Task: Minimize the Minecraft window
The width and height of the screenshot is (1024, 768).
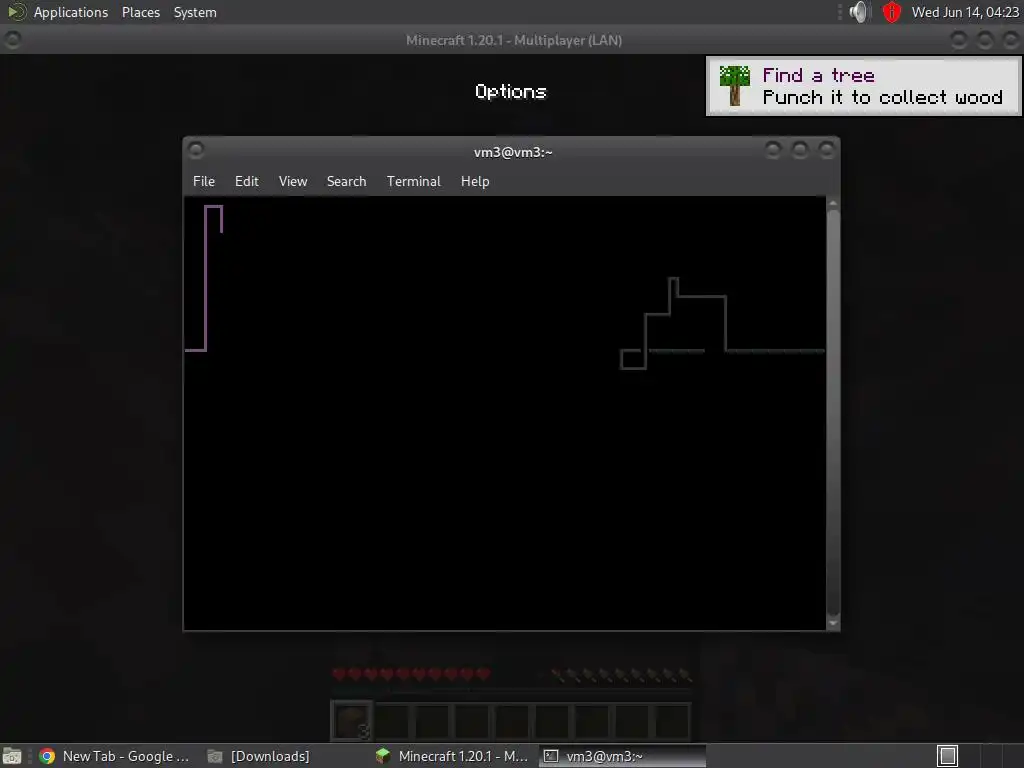Action: [x=959, y=40]
